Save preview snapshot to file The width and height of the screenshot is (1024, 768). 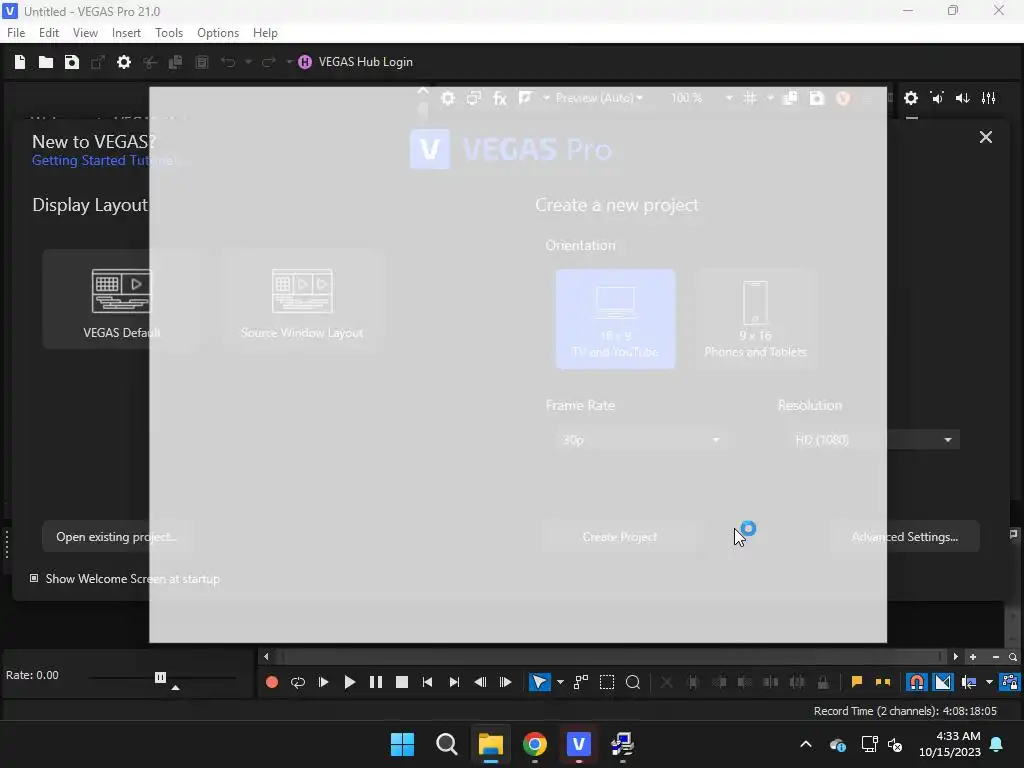coord(816,98)
